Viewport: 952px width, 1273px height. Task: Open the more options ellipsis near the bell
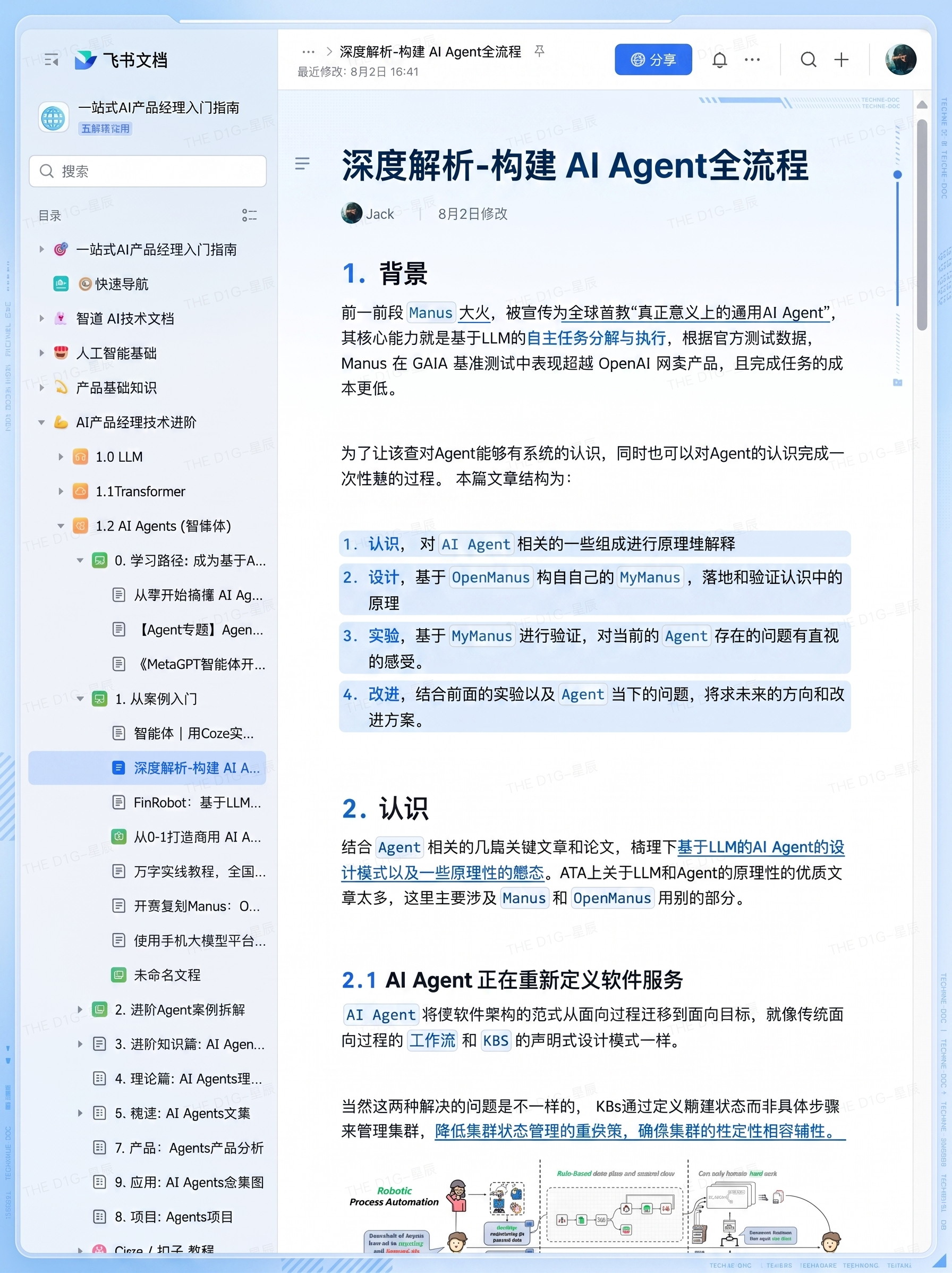point(752,60)
